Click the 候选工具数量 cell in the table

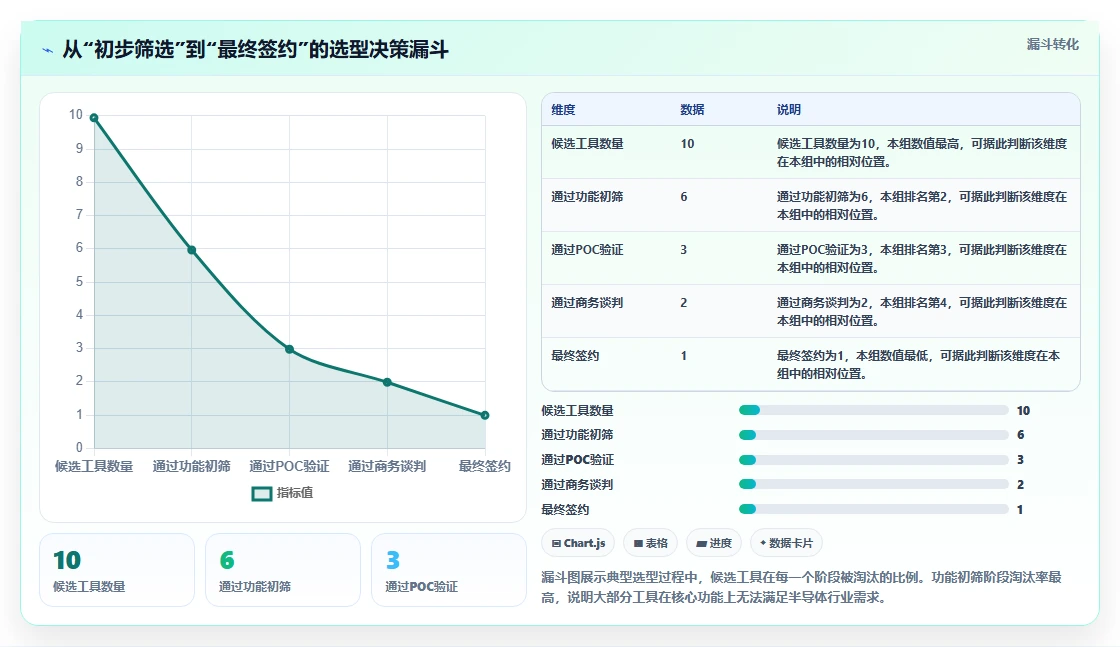pyautogui.click(x=587, y=144)
